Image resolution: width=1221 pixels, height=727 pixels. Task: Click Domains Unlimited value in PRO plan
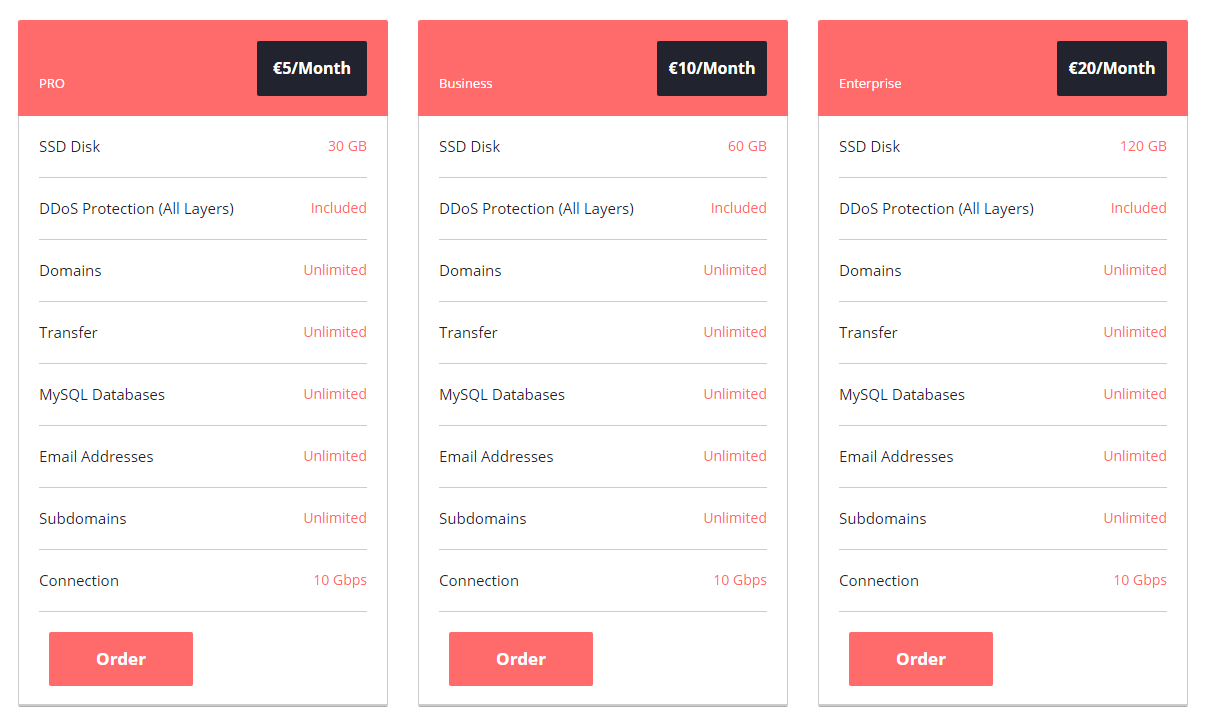[x=335, y=270]
